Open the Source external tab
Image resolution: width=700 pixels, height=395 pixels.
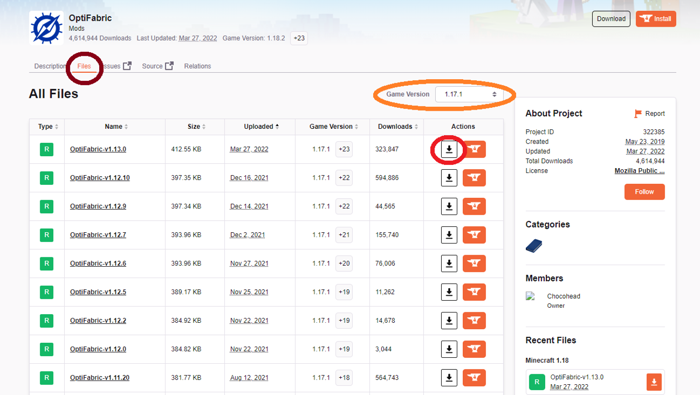(x=157, y=66)
